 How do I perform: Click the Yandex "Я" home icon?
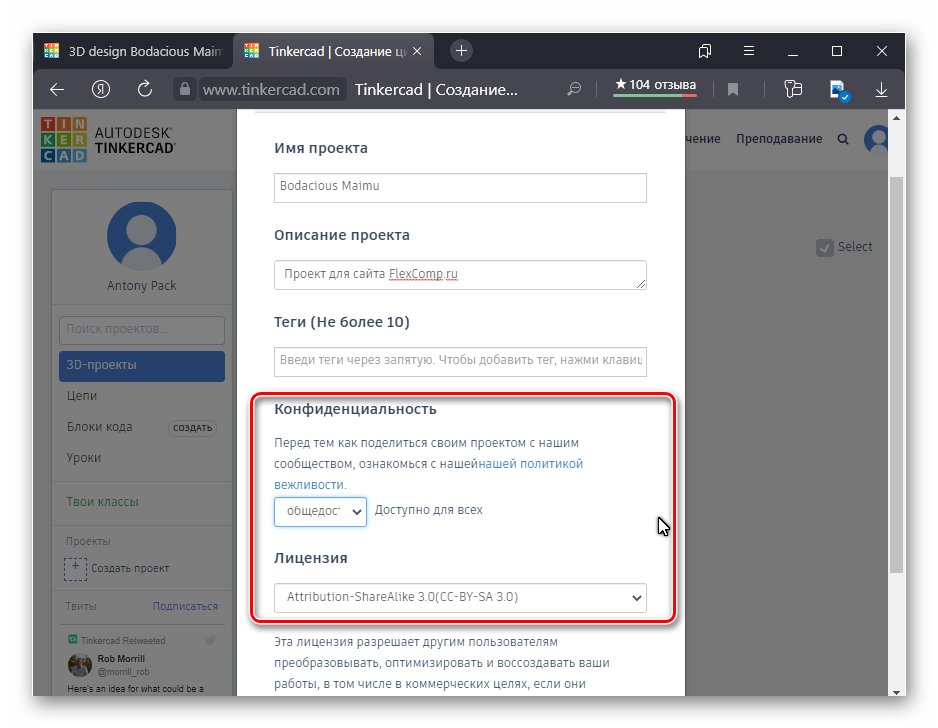100,89
